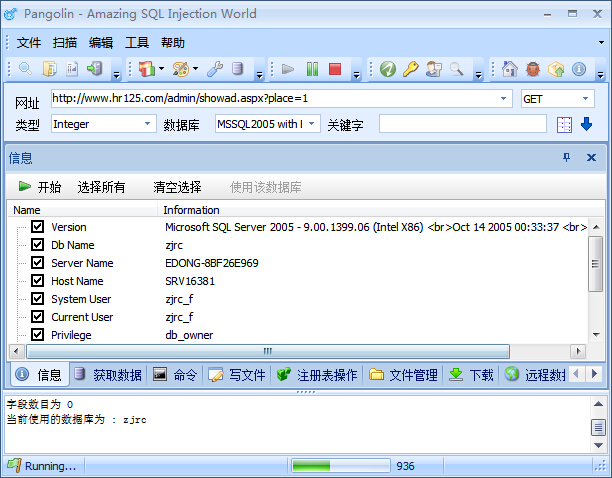Open menu bar overflow arrow

tap(601, 42)
